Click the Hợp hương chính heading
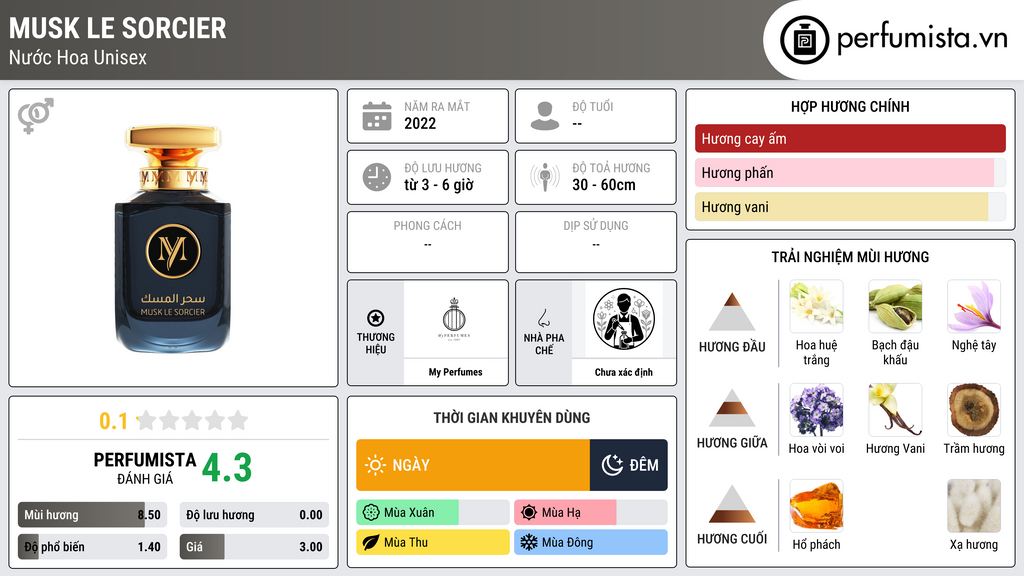The width and height of the screenshot is (1024, 576). click(x=850, y=106)
